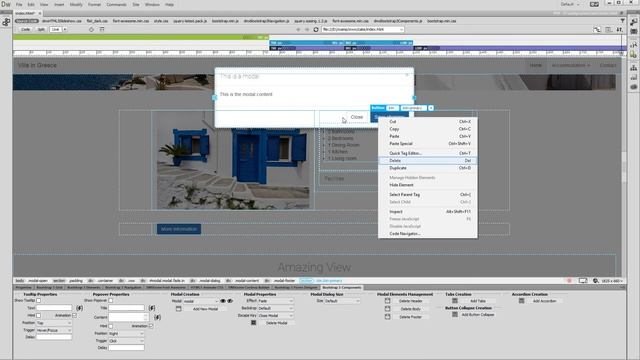The image size is (640, 360).
Task: Open the DOM panel icon at far left
Action: pyautogui.click(x=6, y=22)
